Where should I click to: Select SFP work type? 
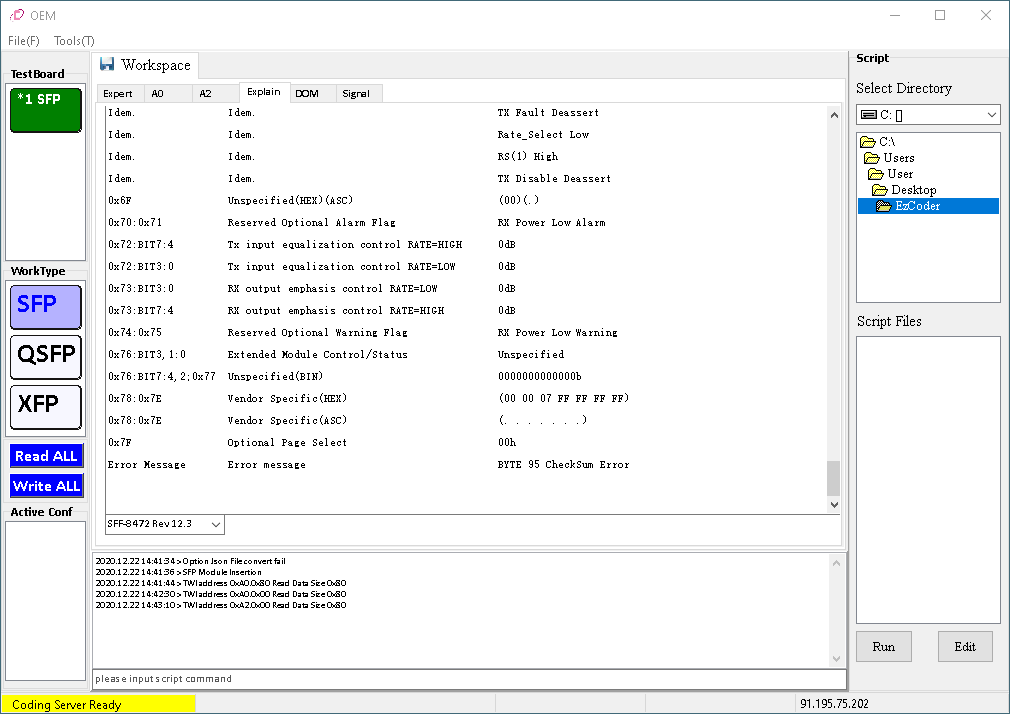45,306
